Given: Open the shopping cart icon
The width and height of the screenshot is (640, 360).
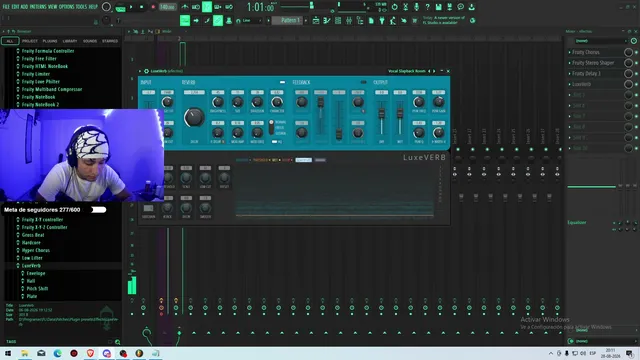Looking at the screenshot, I should pyautogui.click(x=415, y=20).
